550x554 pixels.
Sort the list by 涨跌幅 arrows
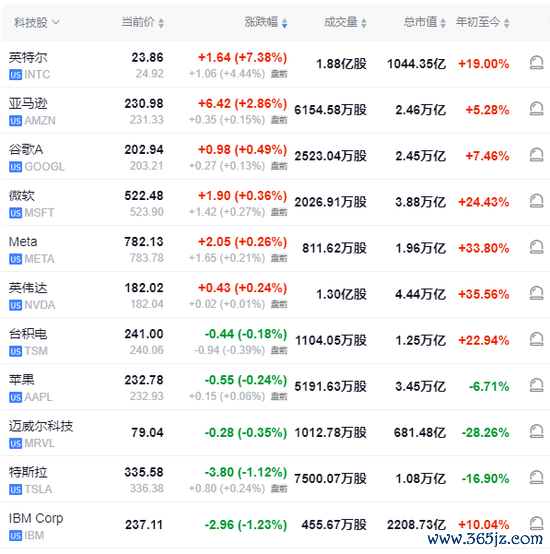click(285, 23)
